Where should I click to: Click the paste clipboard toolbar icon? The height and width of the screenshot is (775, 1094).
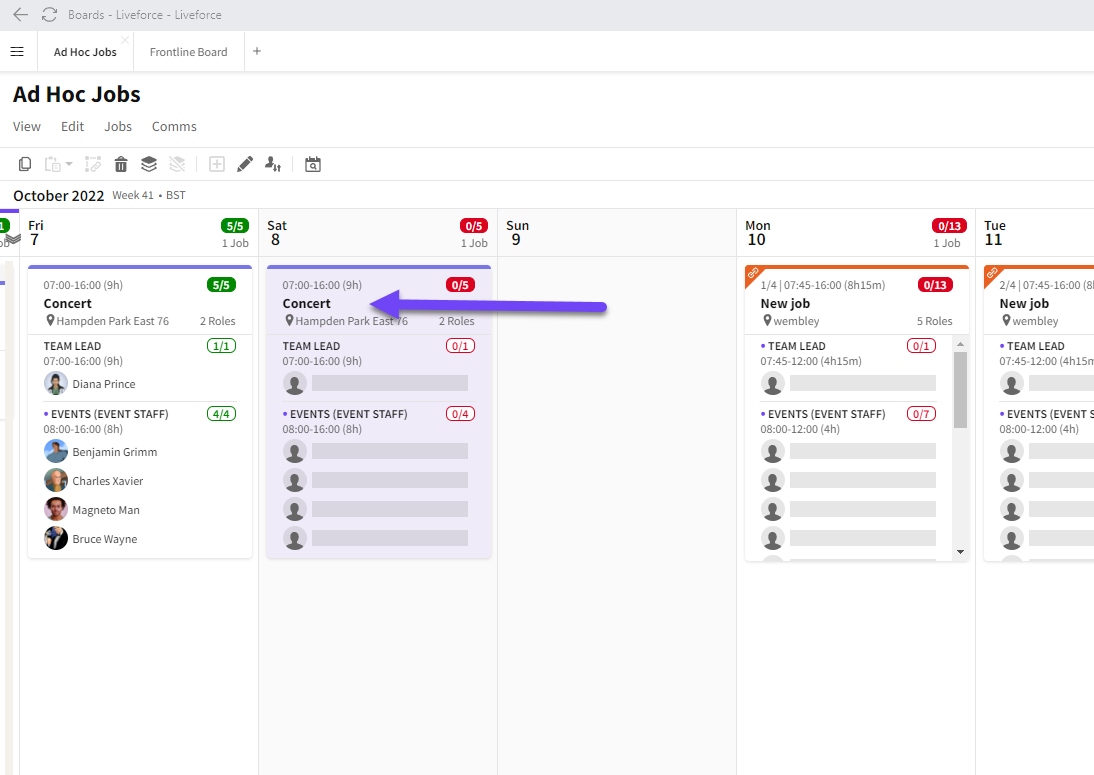tap(52, 164)
